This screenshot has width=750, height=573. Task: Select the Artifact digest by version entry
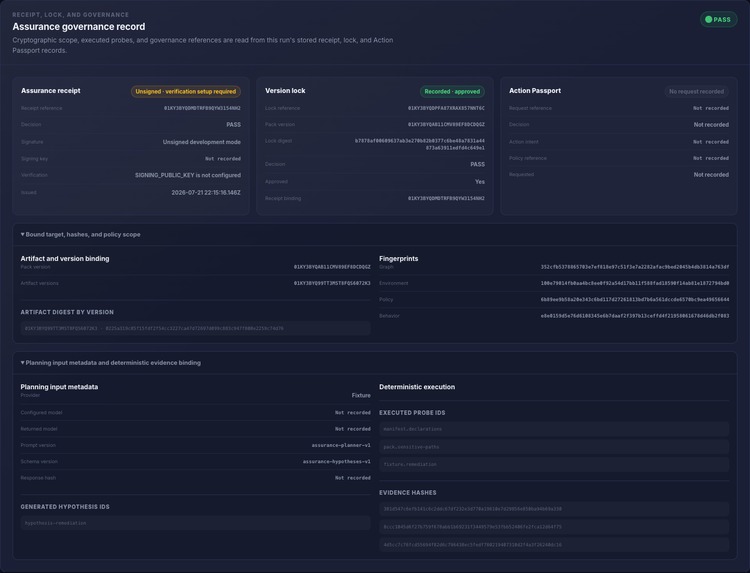pos(195,328)
